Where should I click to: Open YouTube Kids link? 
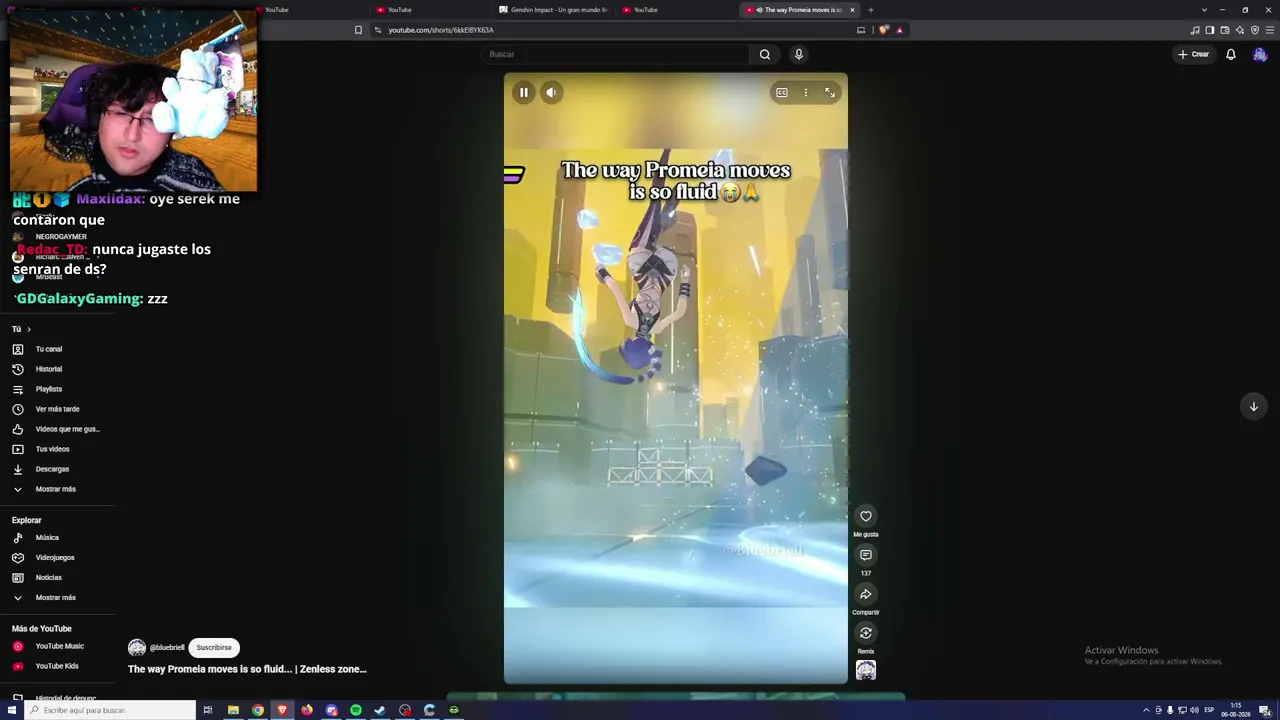pos(56,666)
